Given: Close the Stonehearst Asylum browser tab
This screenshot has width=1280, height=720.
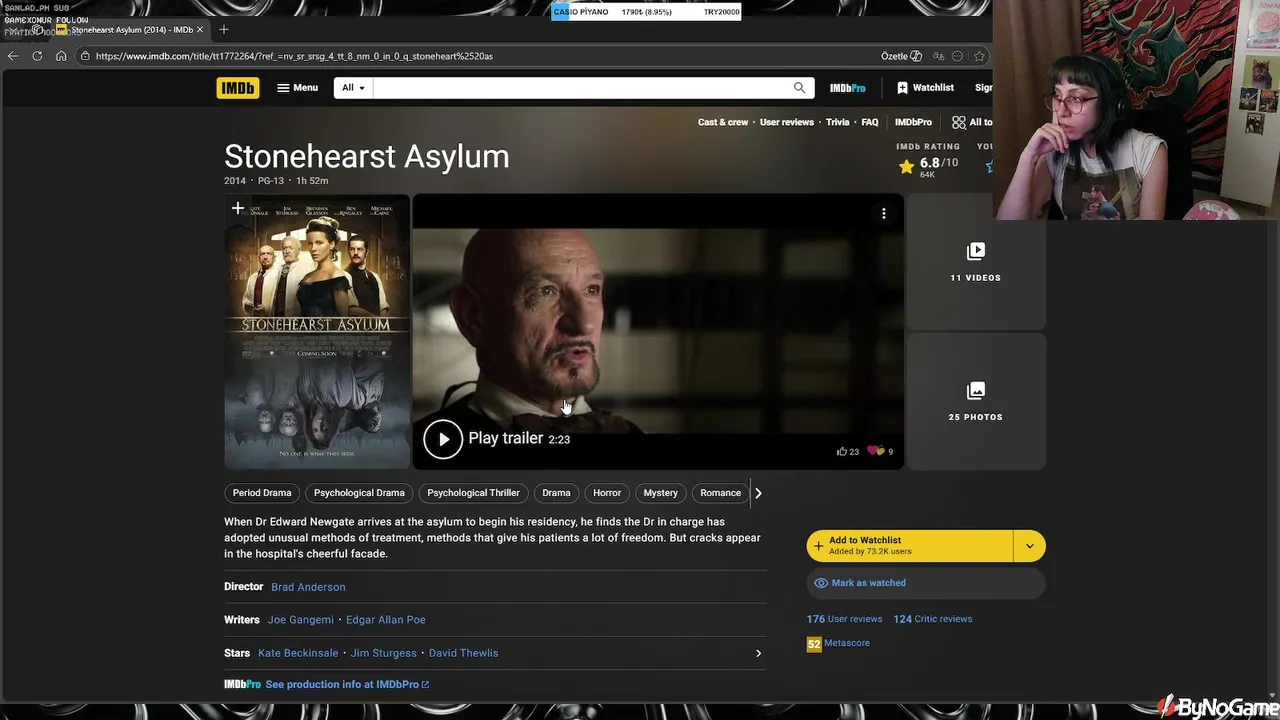Looking at the screenshot, I should (199, 30).
